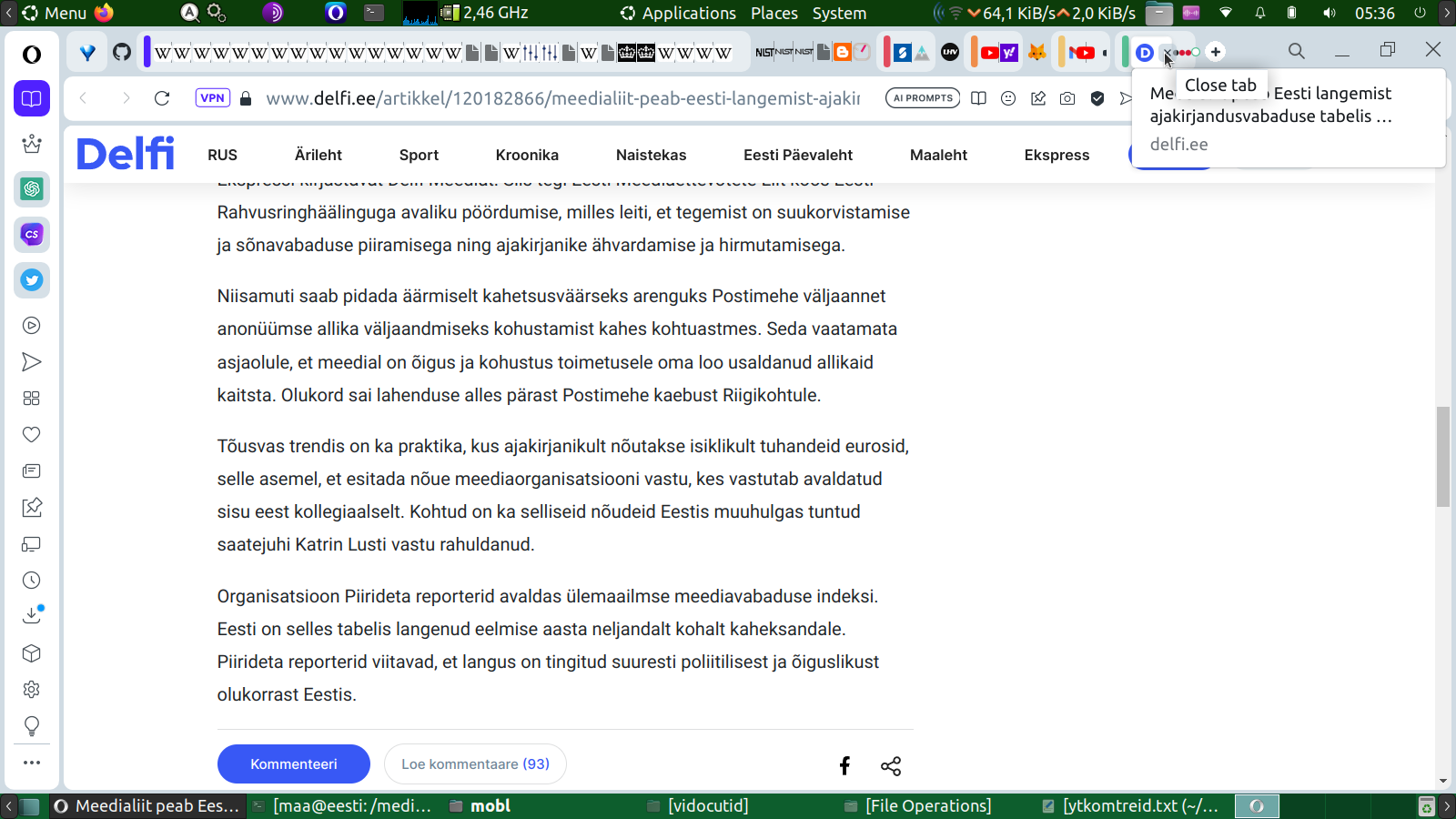
Task: Open the bookmarks heart icon in the sidebar
Action: (x=32, y=435)
